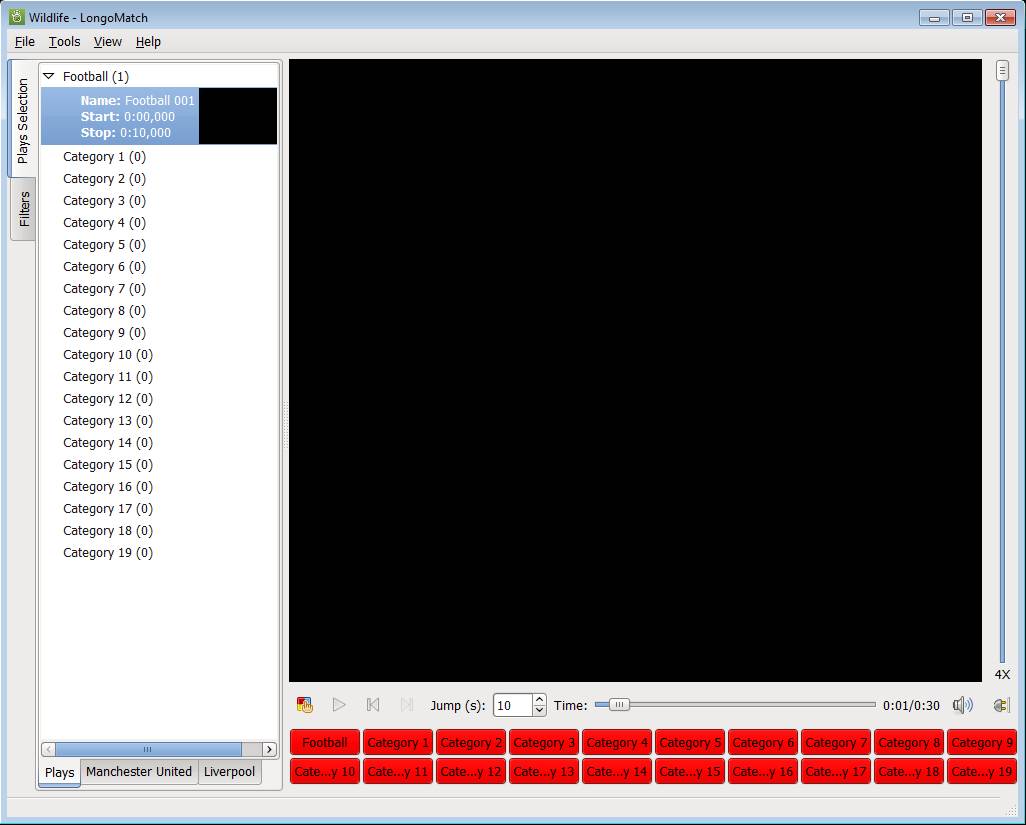The width and height of the screenshot is (1026, 825).
Task: Open the View menu
Action: point(107,41)
